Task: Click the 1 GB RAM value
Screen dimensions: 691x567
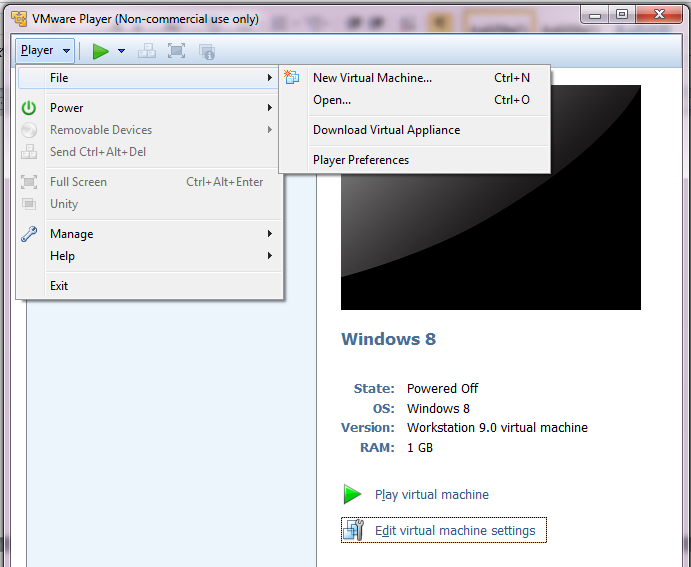Action: click(420, 448)
